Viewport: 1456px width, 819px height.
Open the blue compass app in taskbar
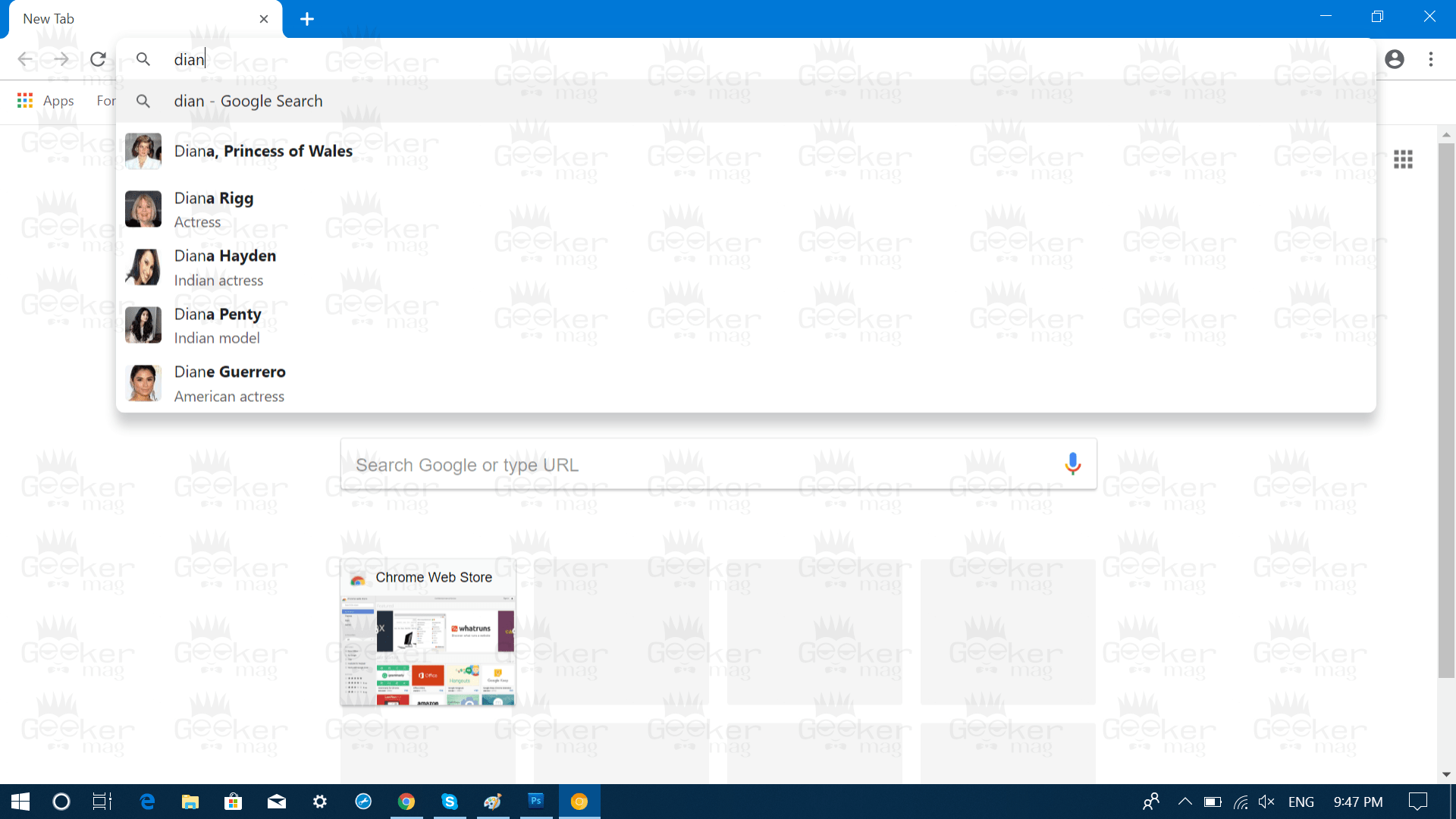pyautogui.click(x=363, y=802)
